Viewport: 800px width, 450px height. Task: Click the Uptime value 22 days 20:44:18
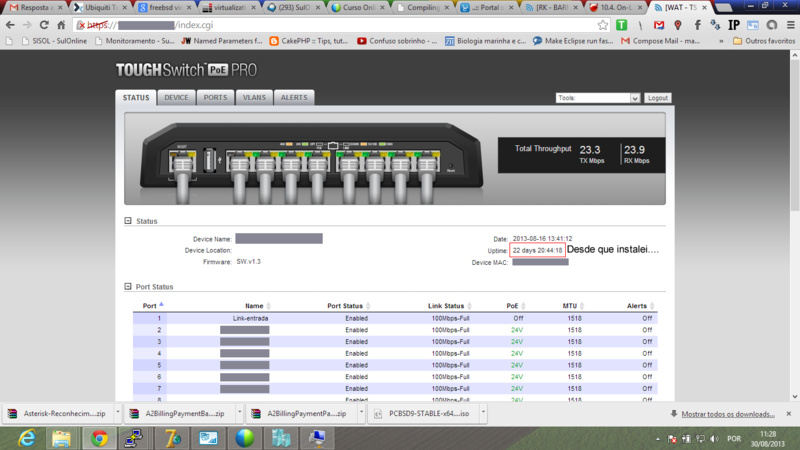537,250
